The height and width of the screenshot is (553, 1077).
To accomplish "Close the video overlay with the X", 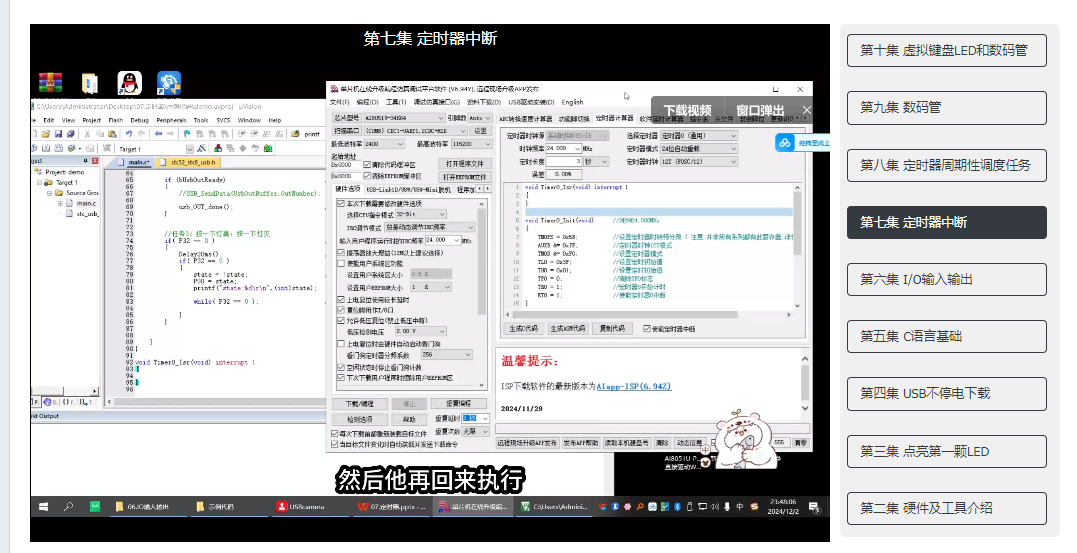I will [x=806, y=110].
